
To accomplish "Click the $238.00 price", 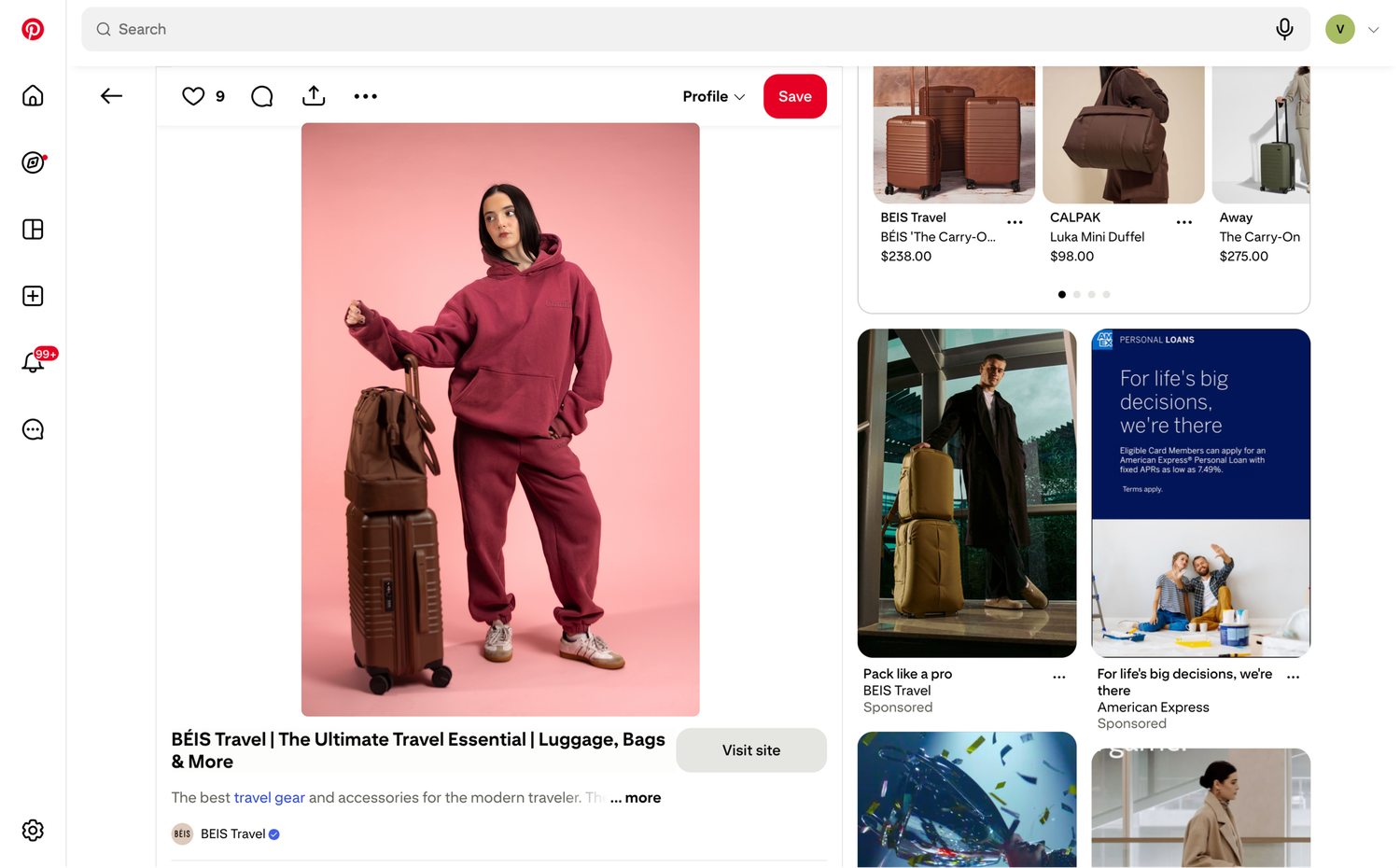I will coord(906,257).
